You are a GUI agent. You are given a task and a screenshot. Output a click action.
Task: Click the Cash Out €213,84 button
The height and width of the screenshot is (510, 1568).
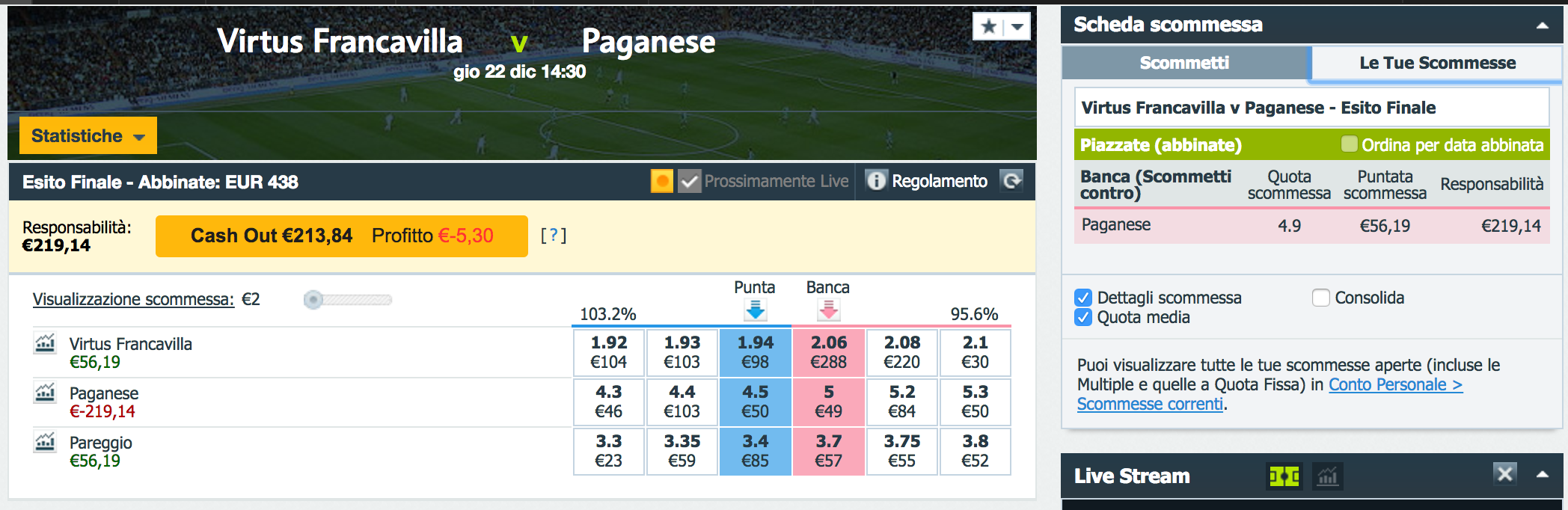[x=342, y=236]
